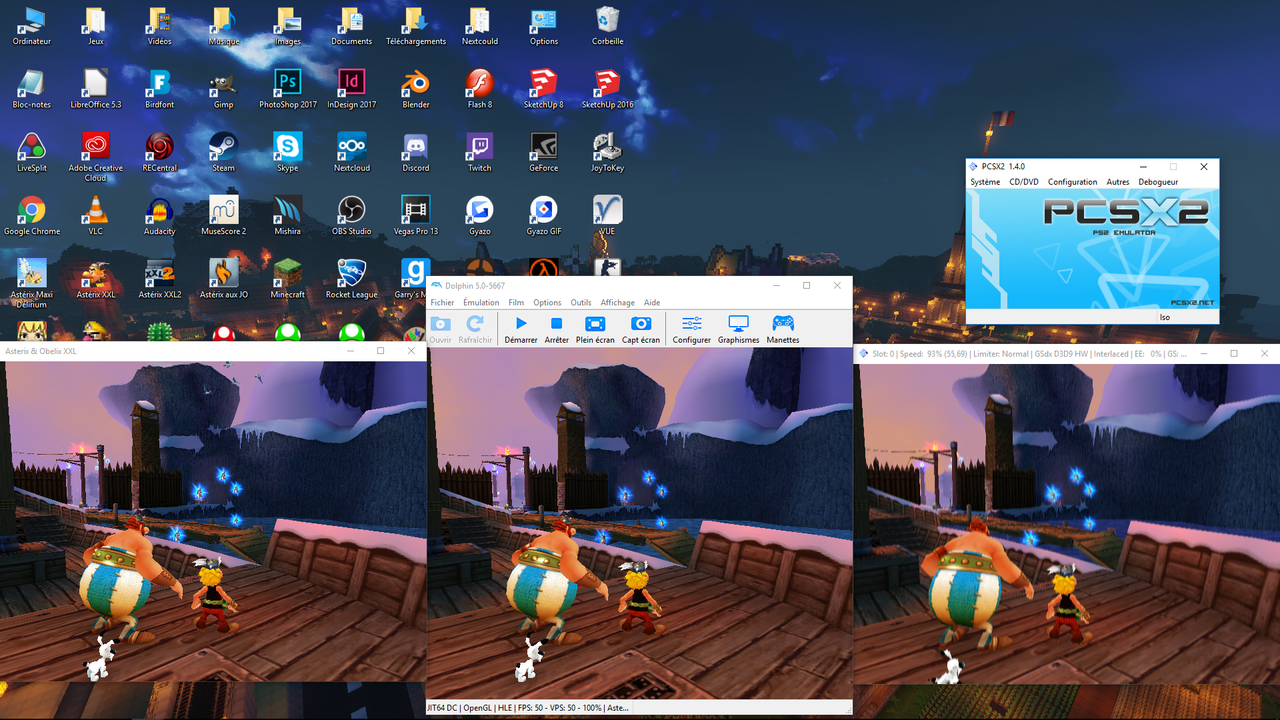This screenshot has height=720, width=1280.
Task: Select Rocket League desktop shortcut
Action: [352, 279]
